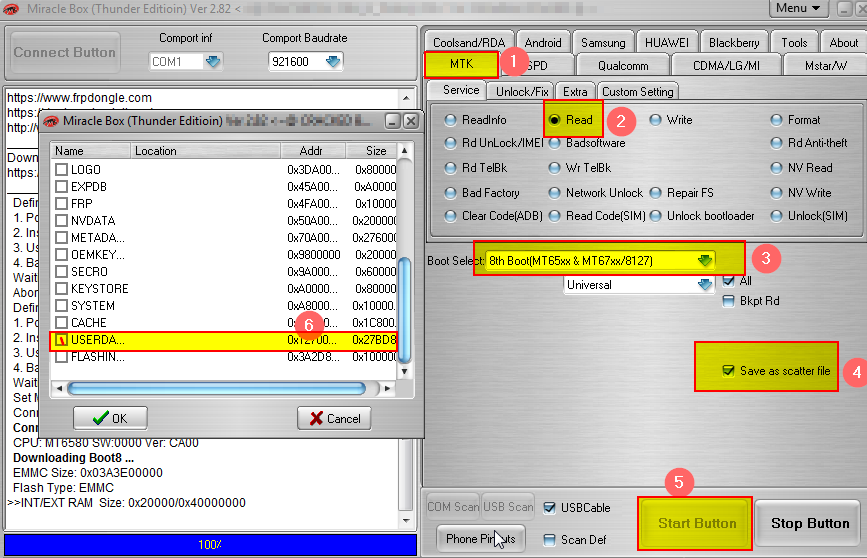Switch to the Android tab

[x=542, y=43]
